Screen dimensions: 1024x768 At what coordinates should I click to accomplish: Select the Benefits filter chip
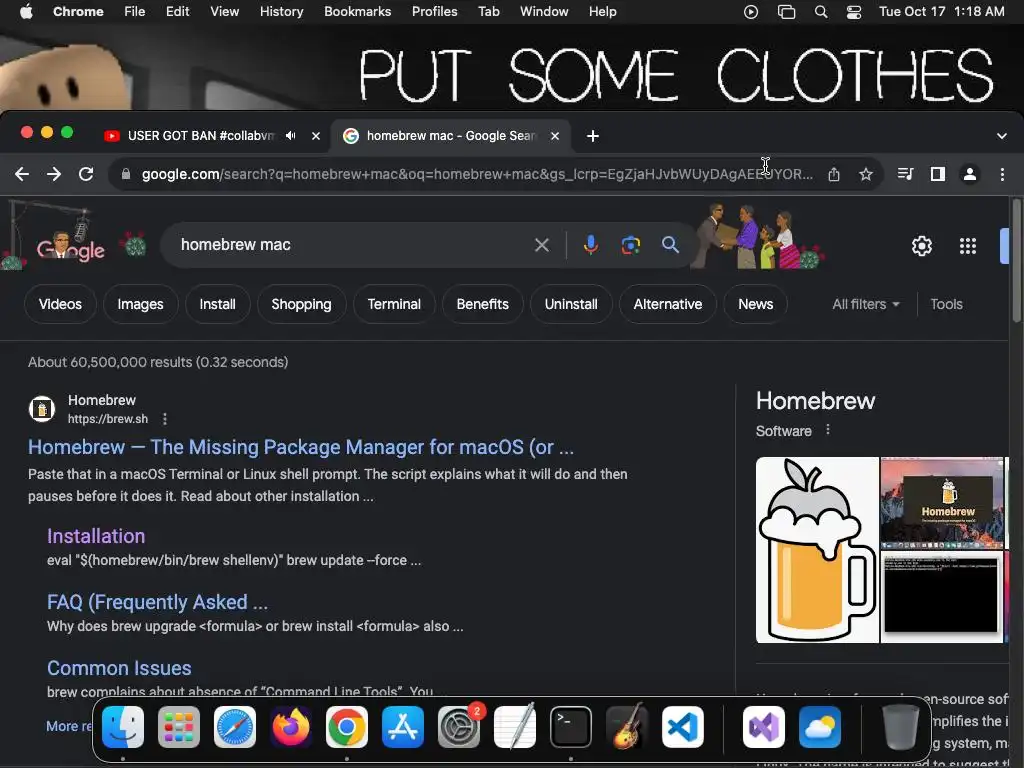[x=483, y=304]
